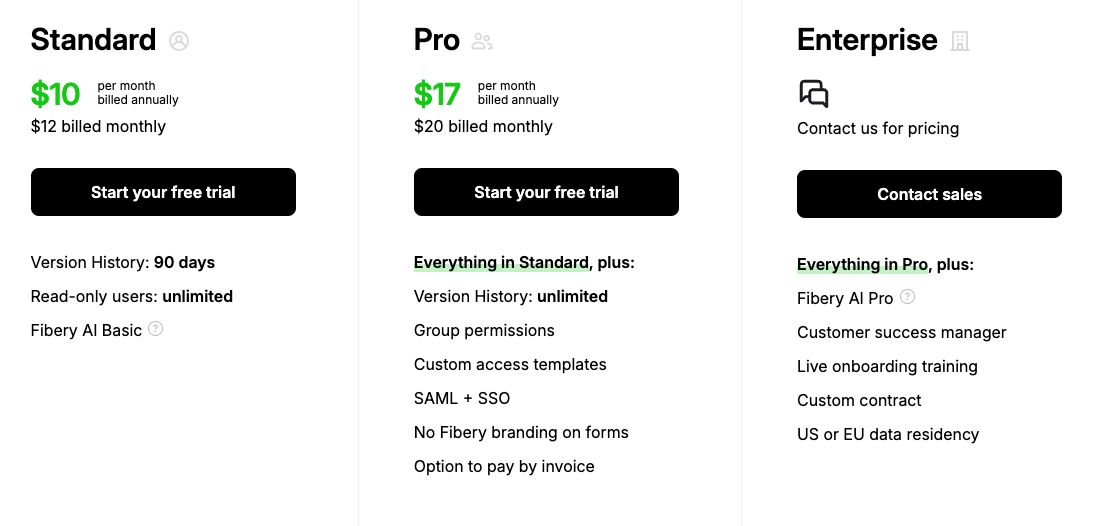Click 'Contact us for pricing' text

coord(878,128)
